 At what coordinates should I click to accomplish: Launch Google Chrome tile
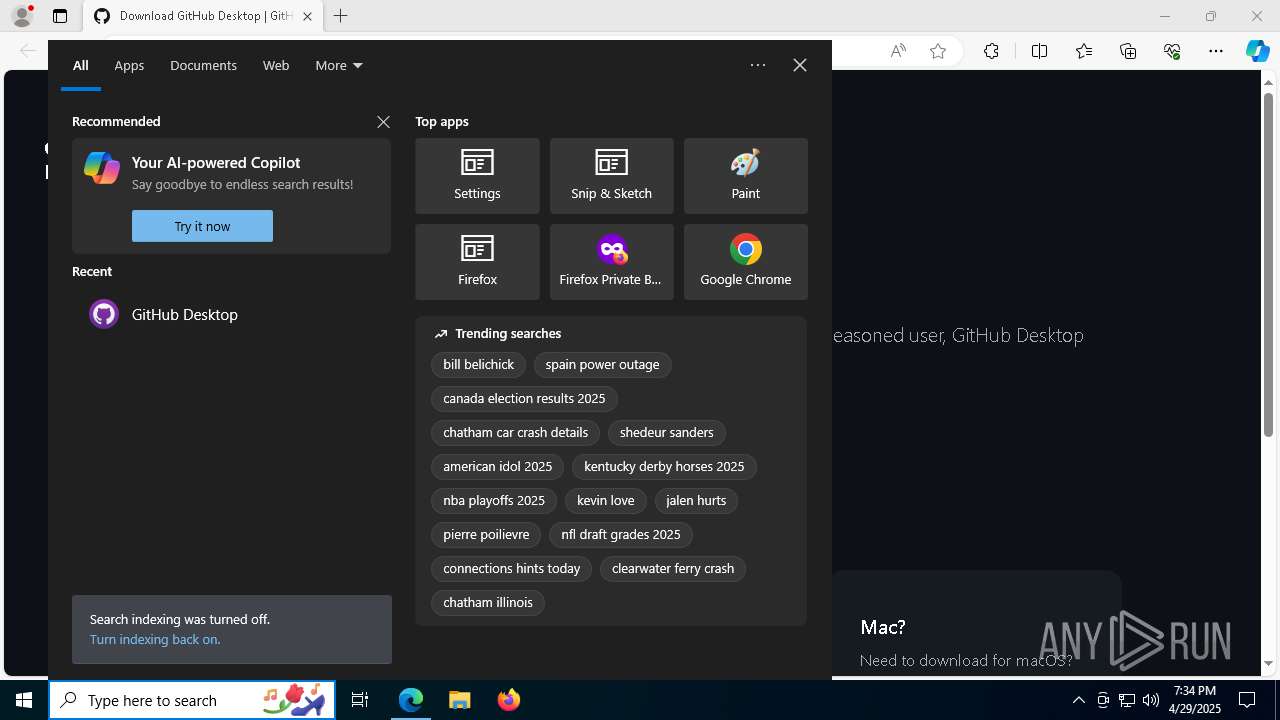pos(745,262)
